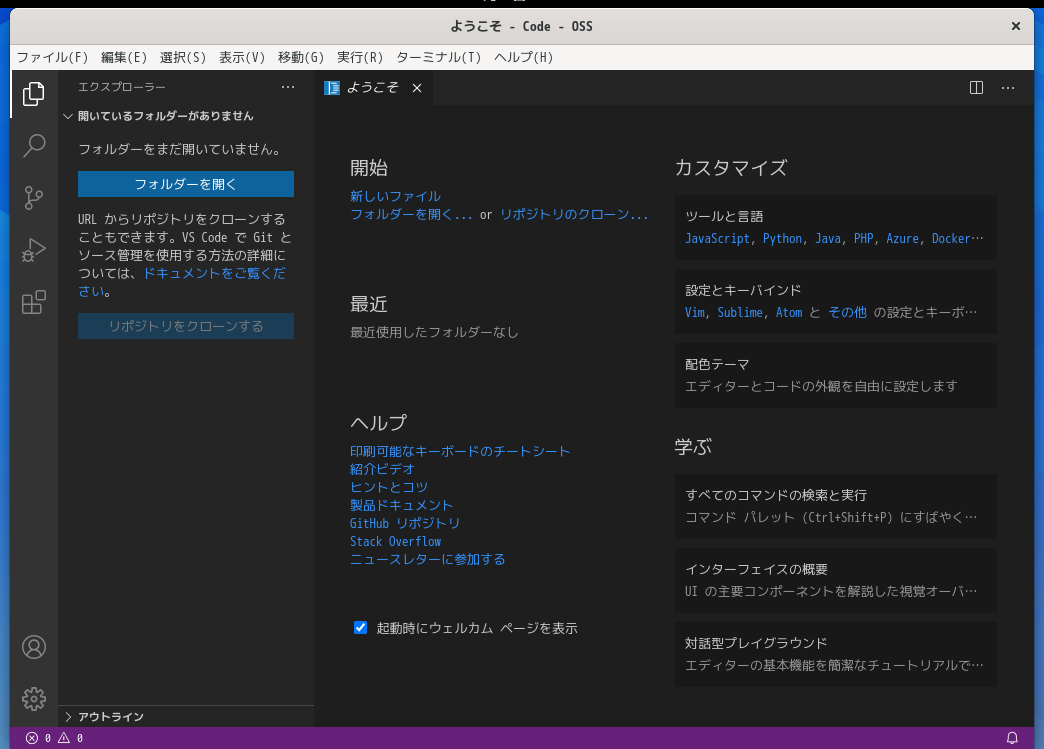This screenshot has width=1044, height=749.
Task: Click the Docker tools link
Action: (x=951, y=238)
